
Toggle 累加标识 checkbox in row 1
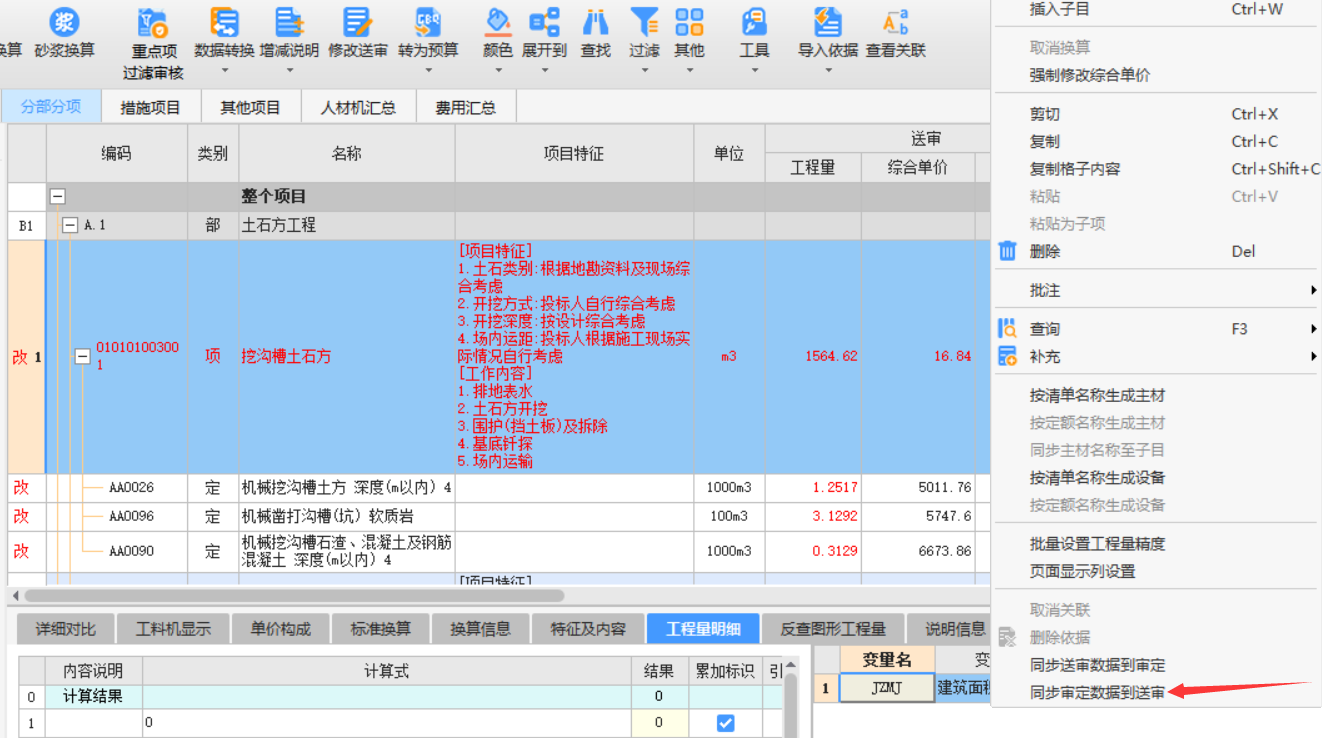pyautogui.click(x=726, y=722)
